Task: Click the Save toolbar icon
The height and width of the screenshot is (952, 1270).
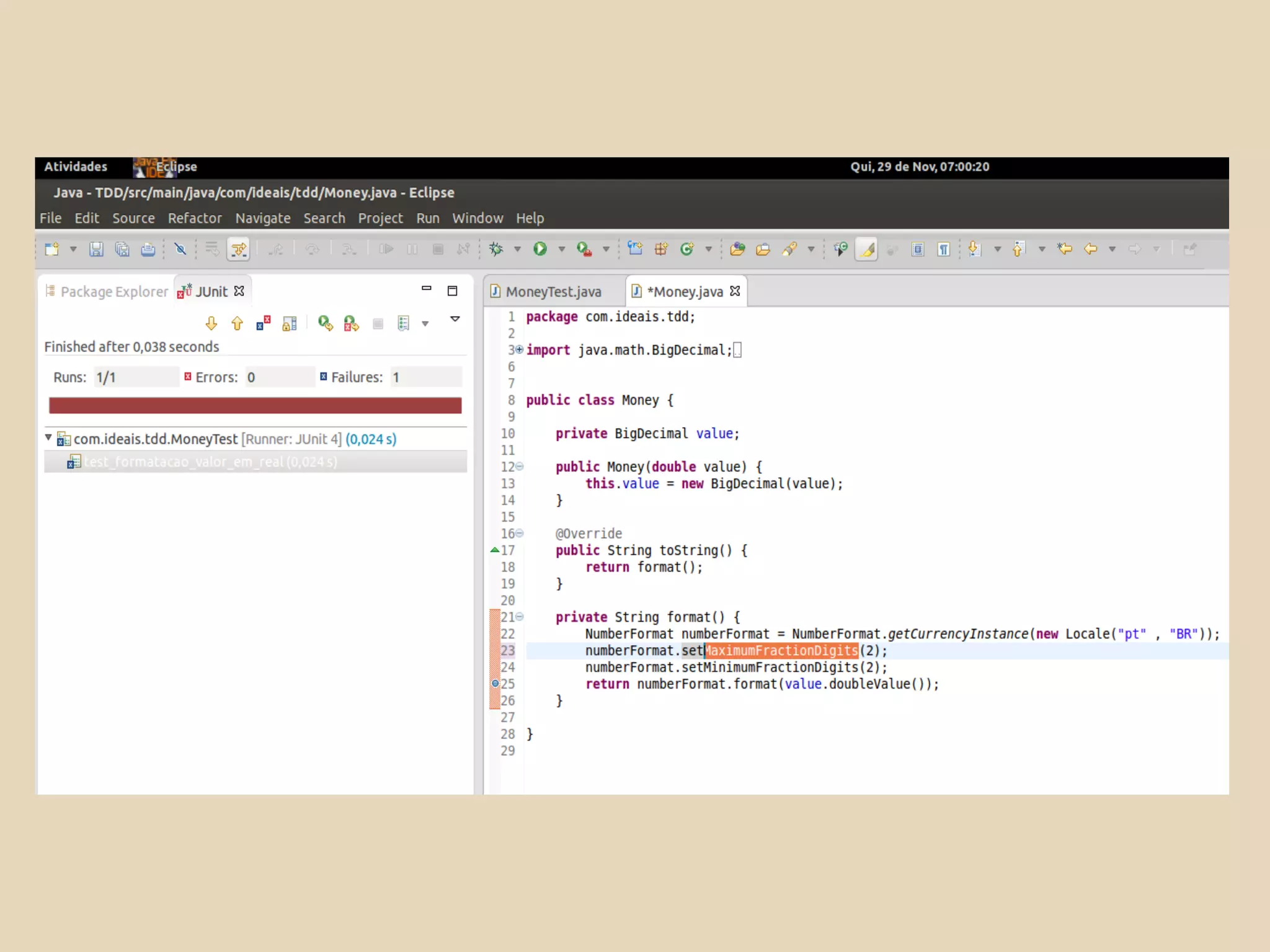Action: (x=96, y=249)
